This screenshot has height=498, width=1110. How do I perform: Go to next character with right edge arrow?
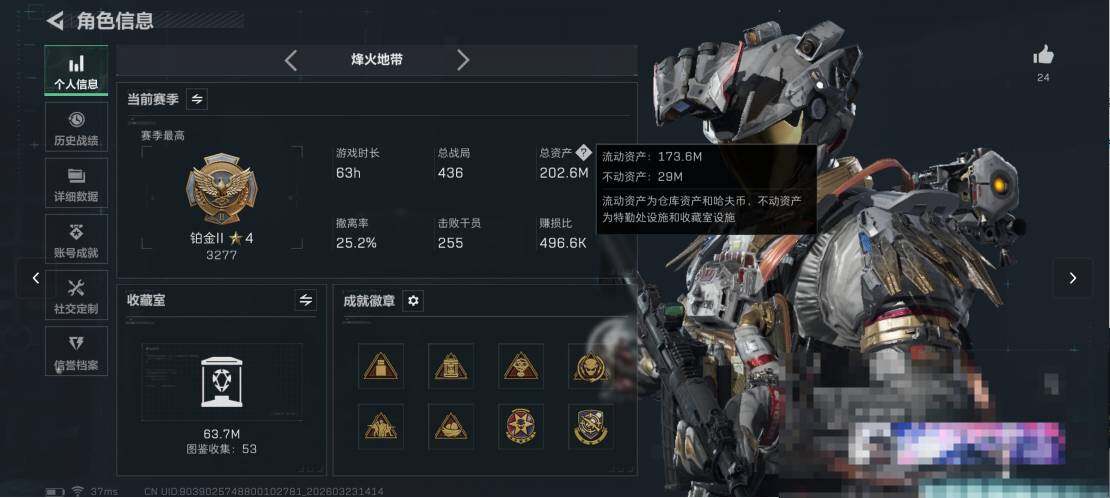[1072, 278]
